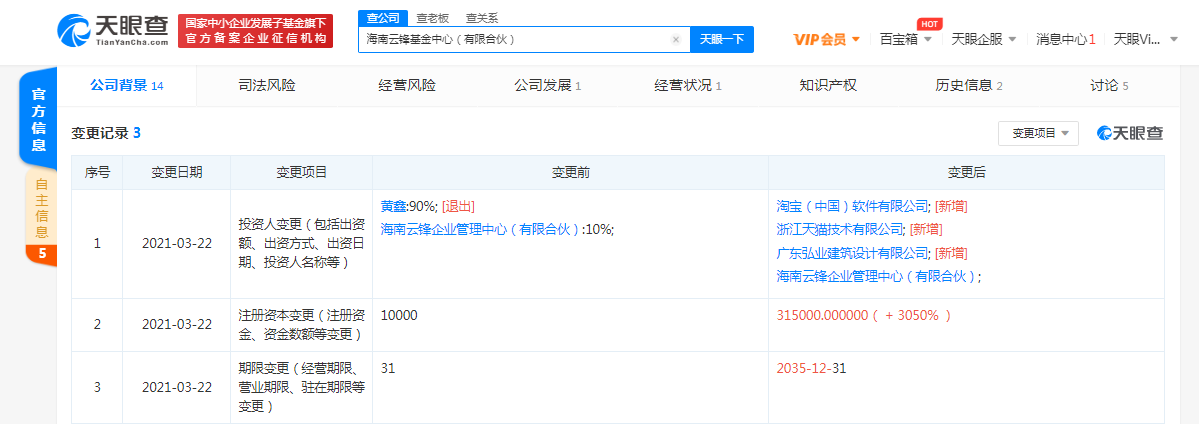Open the 天眼Vi... account dropdown
The height and width of the screenshot is (424, 1199).
tap(1146, 40)
